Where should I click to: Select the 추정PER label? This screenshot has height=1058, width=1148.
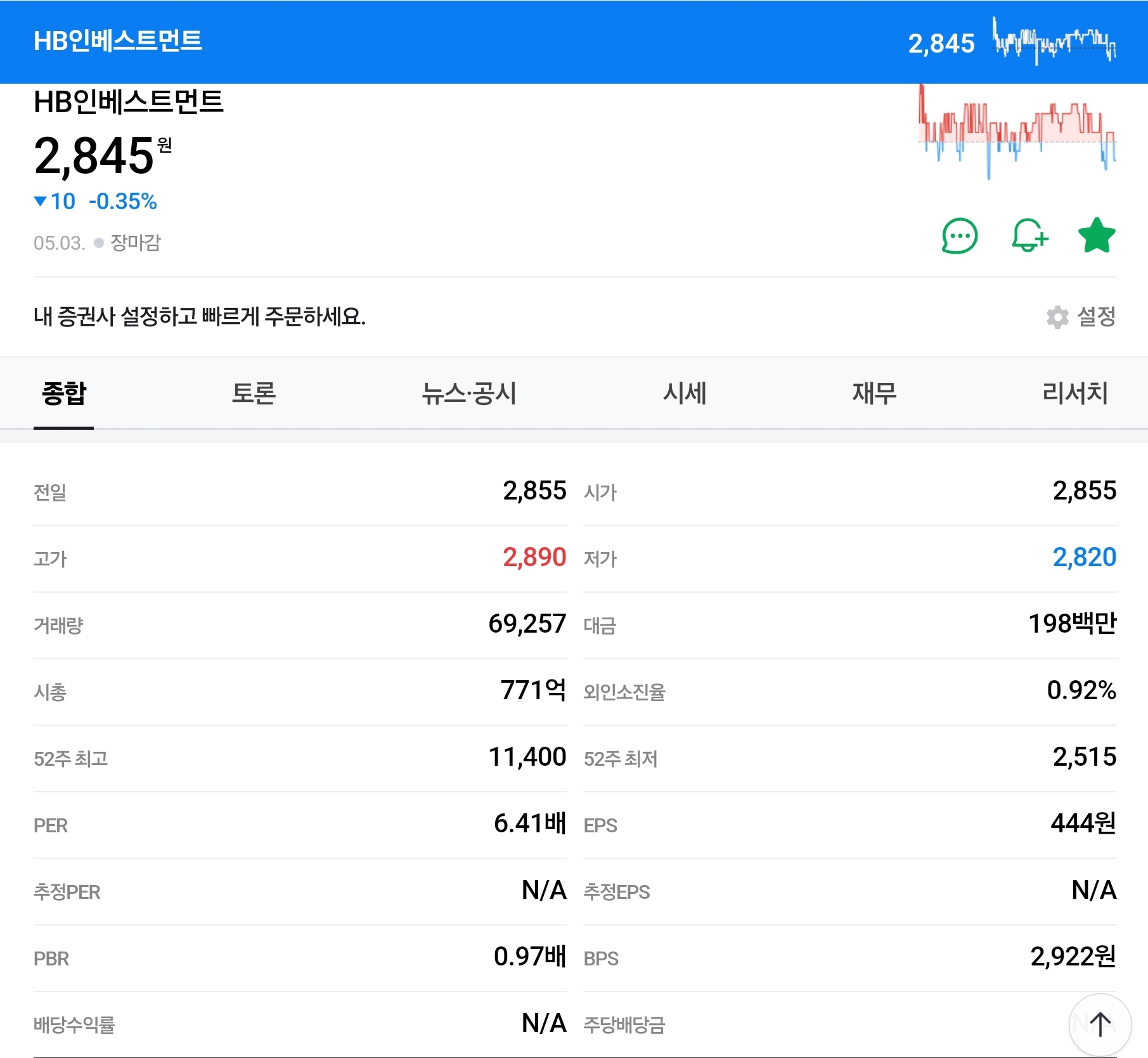[67, 892]
